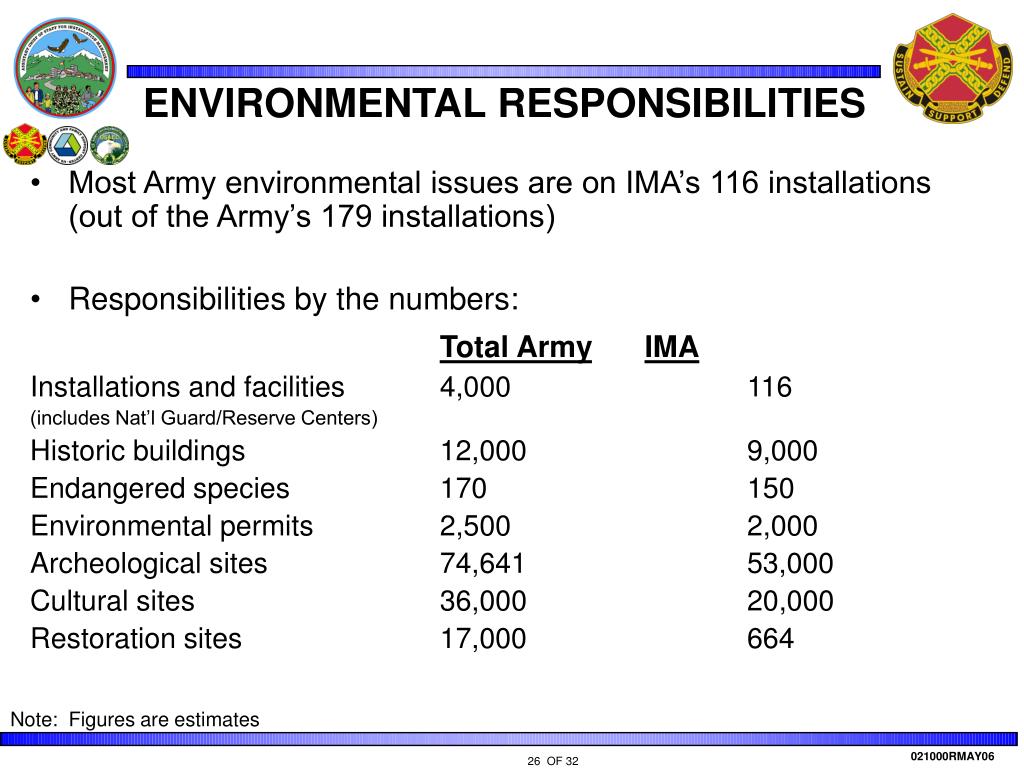Click Total Army value 4,000

point(475,387)
